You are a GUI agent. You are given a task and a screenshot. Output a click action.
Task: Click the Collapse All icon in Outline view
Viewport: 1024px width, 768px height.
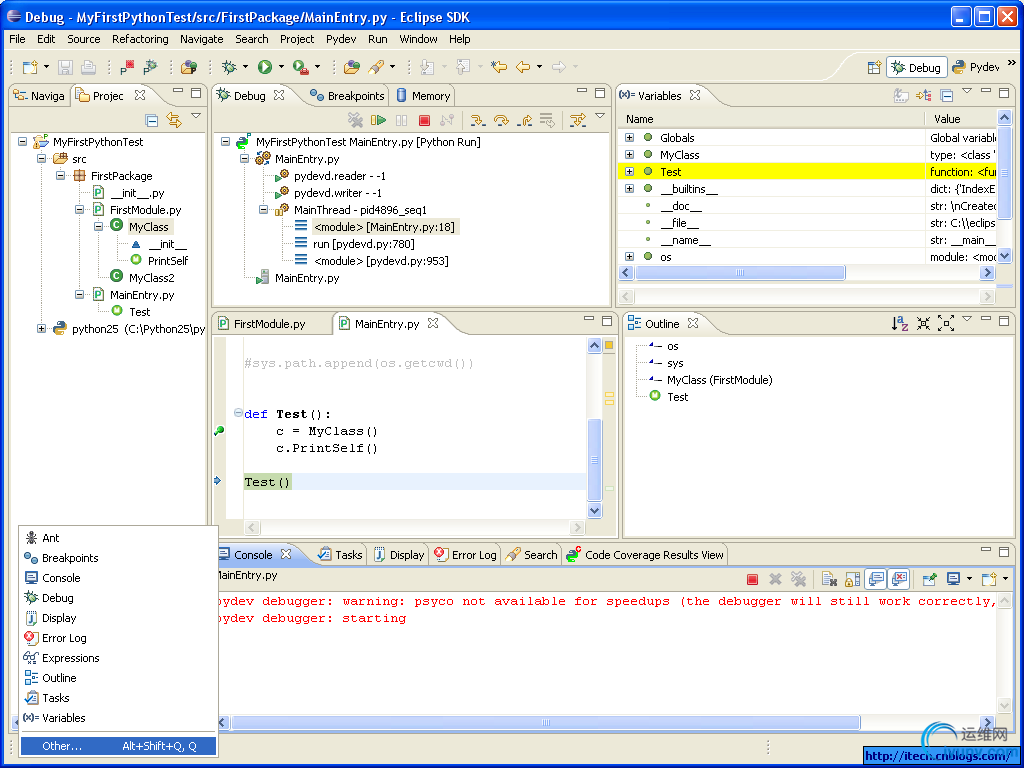click(923, 323)
